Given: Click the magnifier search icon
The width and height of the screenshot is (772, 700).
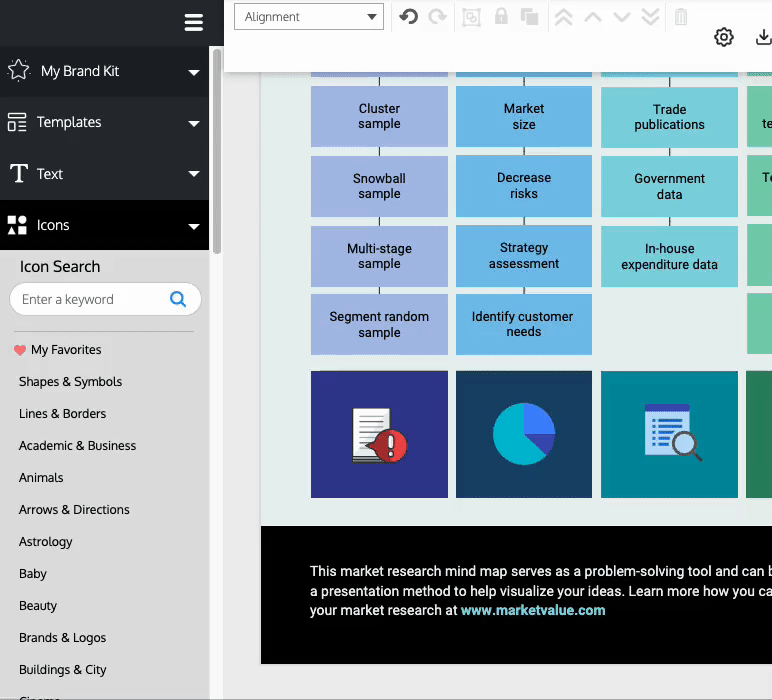Looking at the screenshot, I should click(x=178, y=299).
